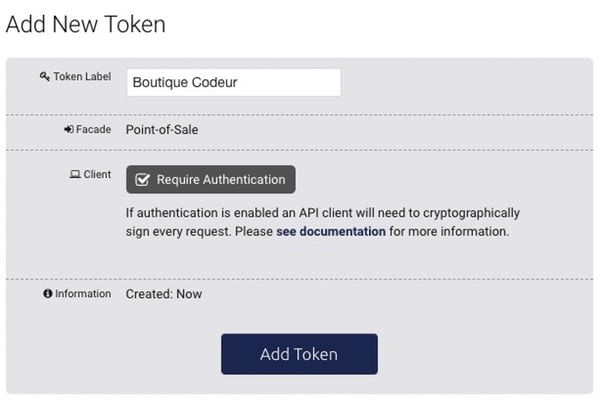Click the laptop icon next to Client
The height and width of the screenshot is (400, 600).
pos(74,175)
